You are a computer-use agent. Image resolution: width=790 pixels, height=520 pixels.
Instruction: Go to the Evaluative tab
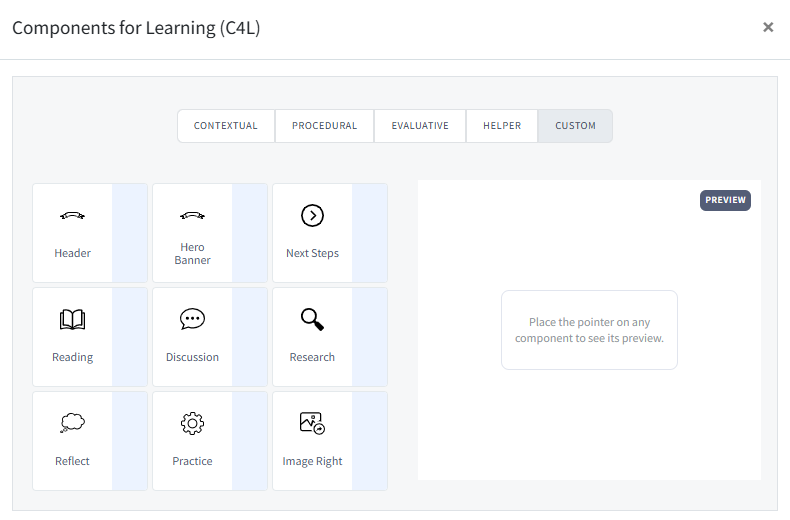pos(420,126)
